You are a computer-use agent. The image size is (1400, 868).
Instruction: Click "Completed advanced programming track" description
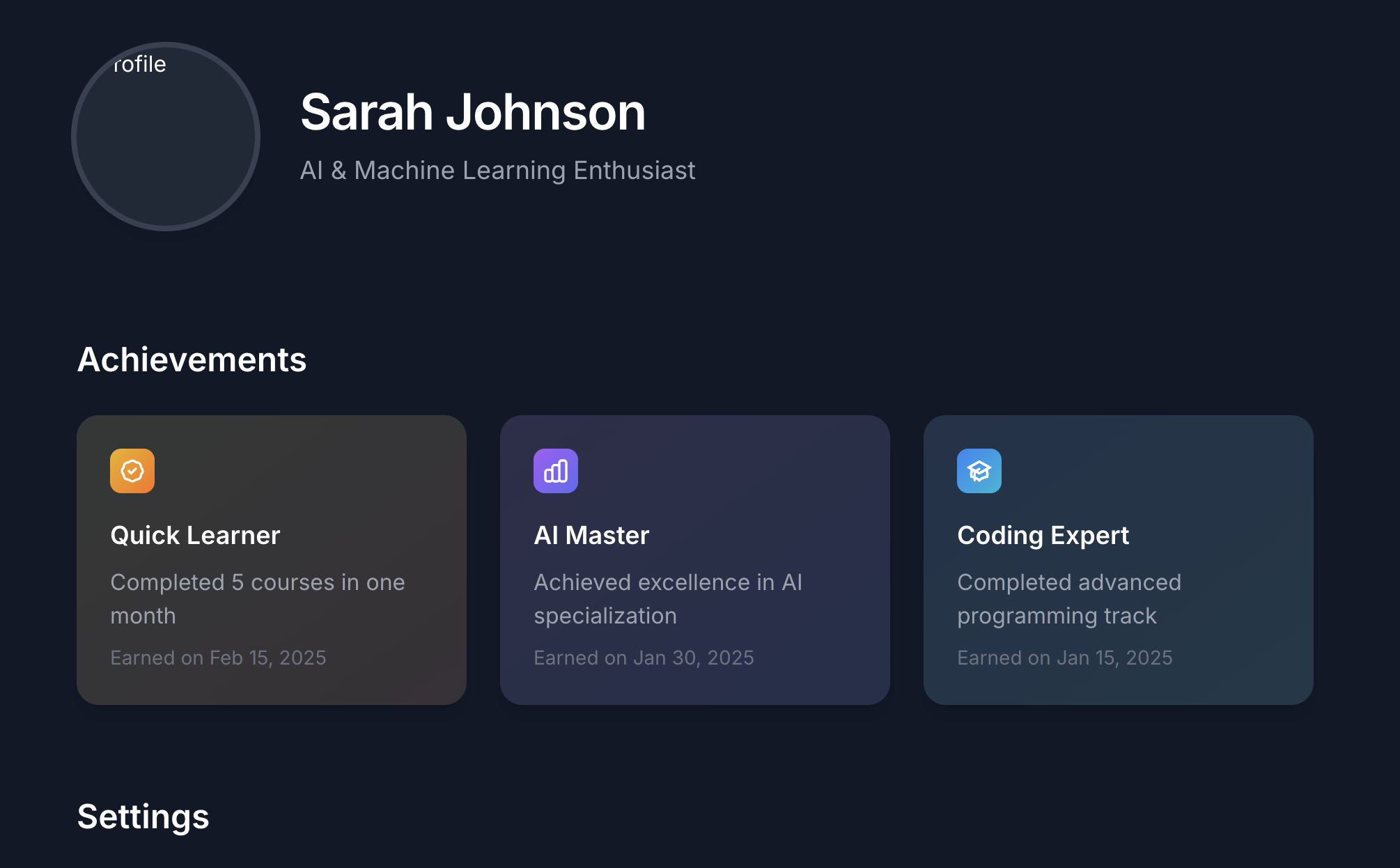pyautogui.click(x=1068, y=599)
